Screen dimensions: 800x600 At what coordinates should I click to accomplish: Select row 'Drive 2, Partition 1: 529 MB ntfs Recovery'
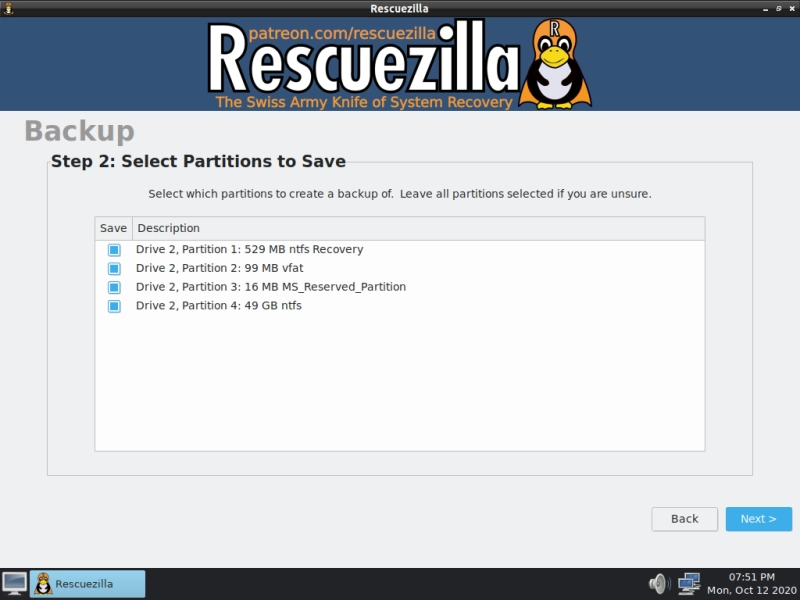[x=399, y=249]
